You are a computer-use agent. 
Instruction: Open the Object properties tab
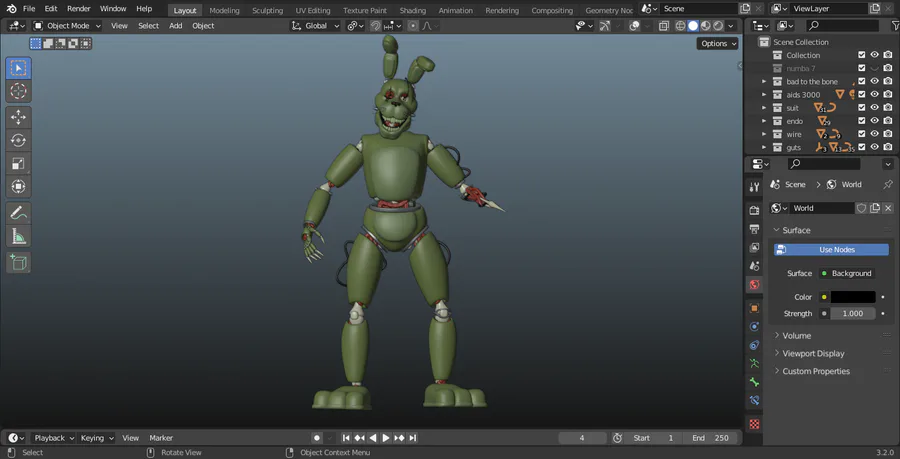coord(754,308)
